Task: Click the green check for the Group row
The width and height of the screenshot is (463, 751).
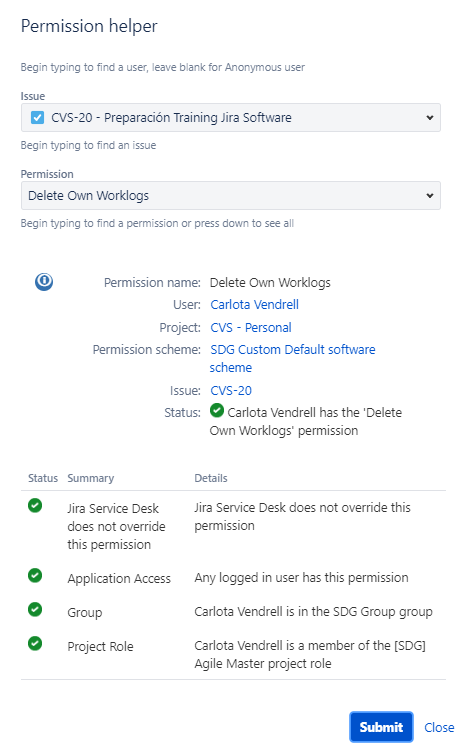Action: point(35,609)
